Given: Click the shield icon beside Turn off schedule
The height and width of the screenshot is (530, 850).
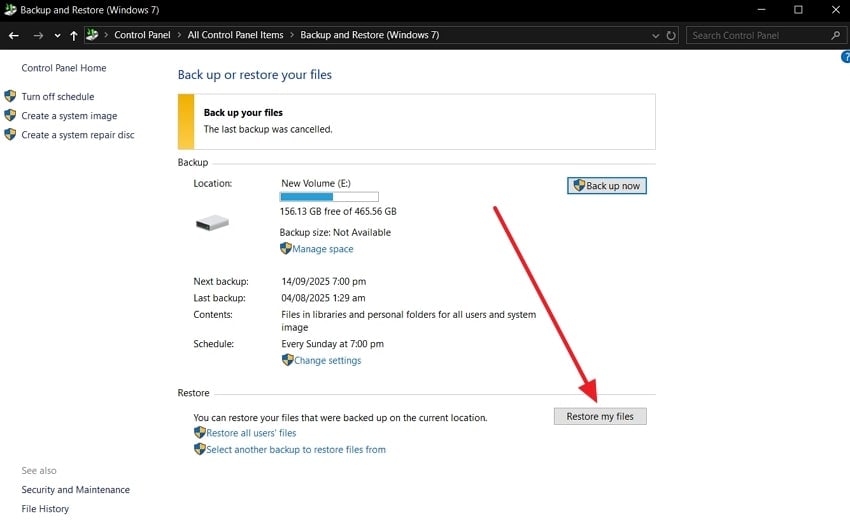Looking at the screenshot, I should [x=10, y=96].
